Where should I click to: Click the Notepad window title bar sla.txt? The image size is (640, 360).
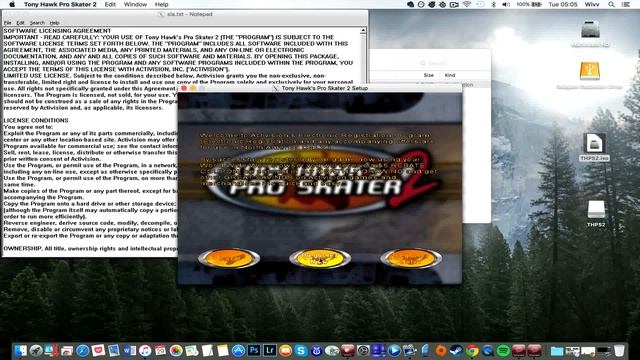(186, 14)
